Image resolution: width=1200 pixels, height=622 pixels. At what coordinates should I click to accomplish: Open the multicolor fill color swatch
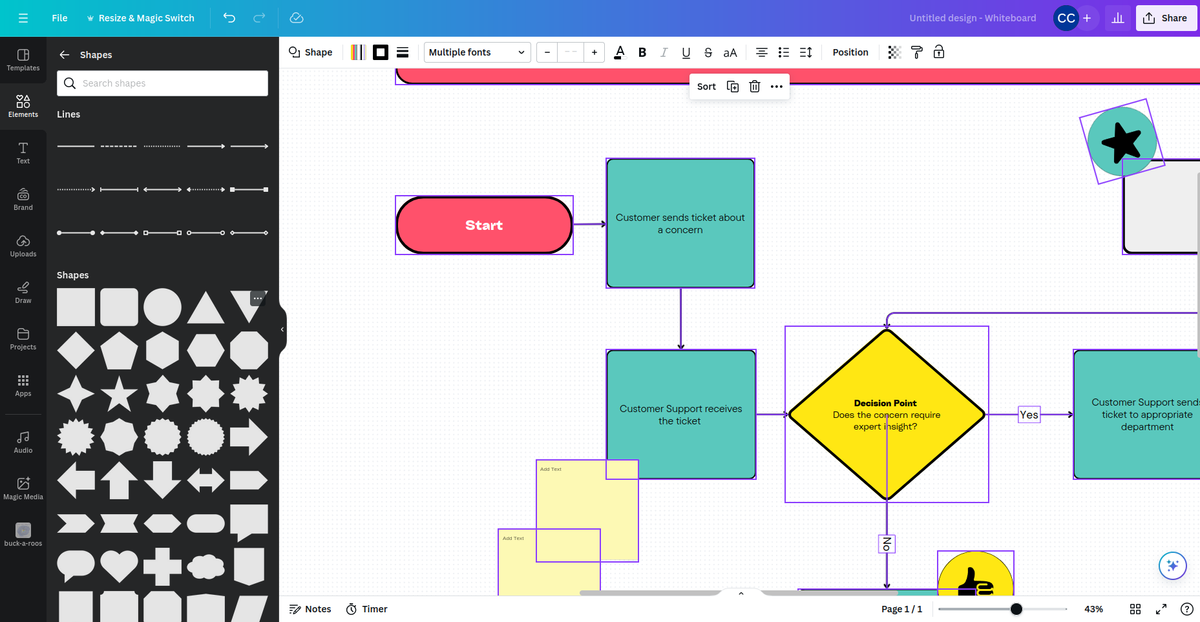358,52
